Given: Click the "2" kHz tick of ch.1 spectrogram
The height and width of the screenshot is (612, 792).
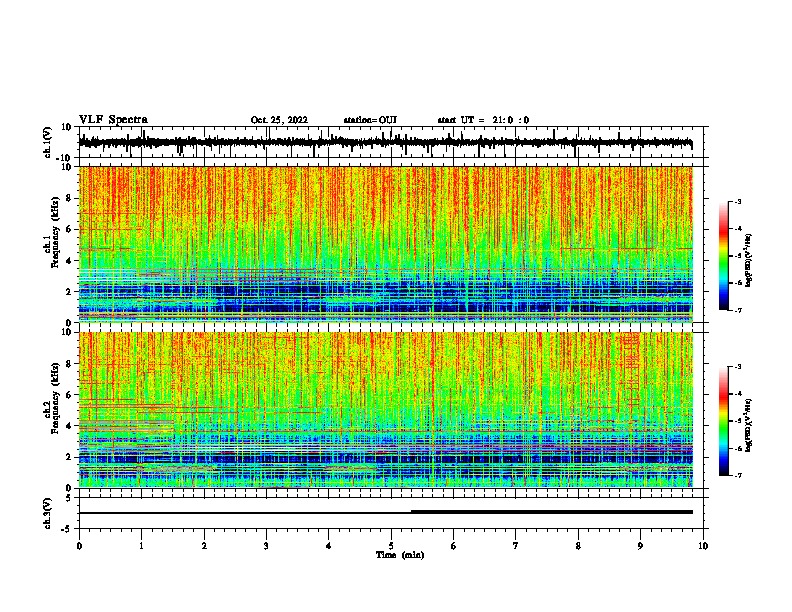Looking at the screenshot, I should click(x=69, y=291).
